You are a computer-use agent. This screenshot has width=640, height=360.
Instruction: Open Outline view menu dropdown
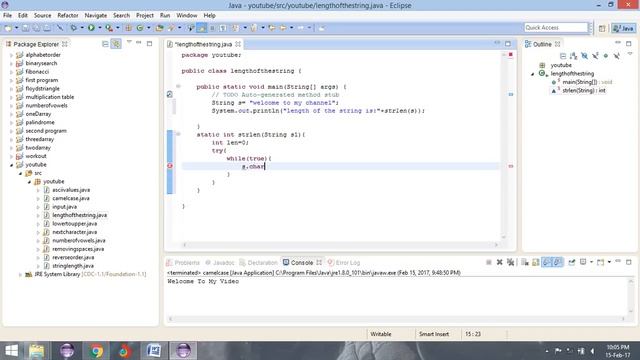pyautogui.click(x=630, y=53)
